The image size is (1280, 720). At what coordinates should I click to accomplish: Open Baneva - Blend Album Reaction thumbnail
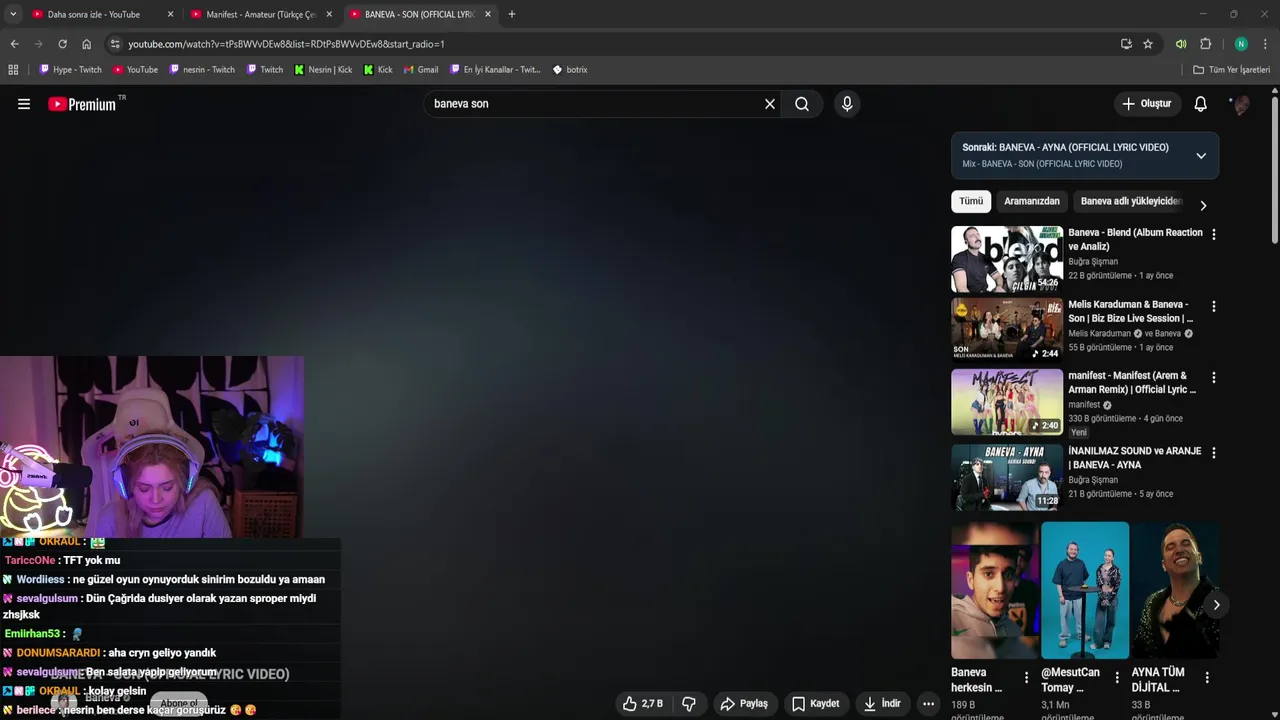(x=1007, y=259)
